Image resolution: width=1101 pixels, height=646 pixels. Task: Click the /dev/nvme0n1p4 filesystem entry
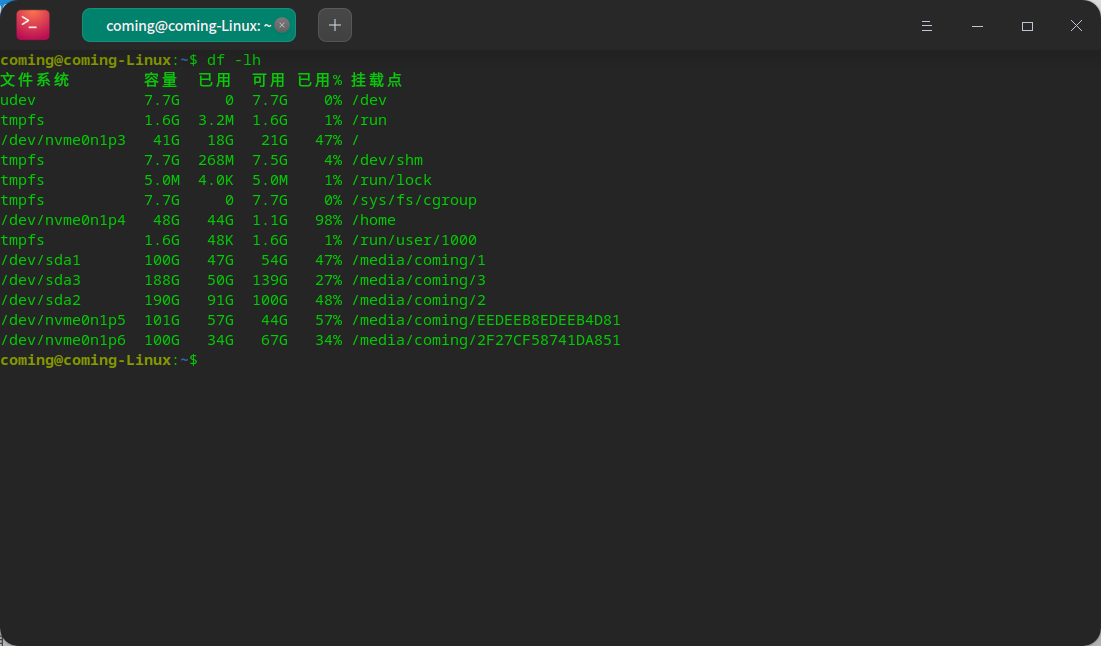(63, 220)
